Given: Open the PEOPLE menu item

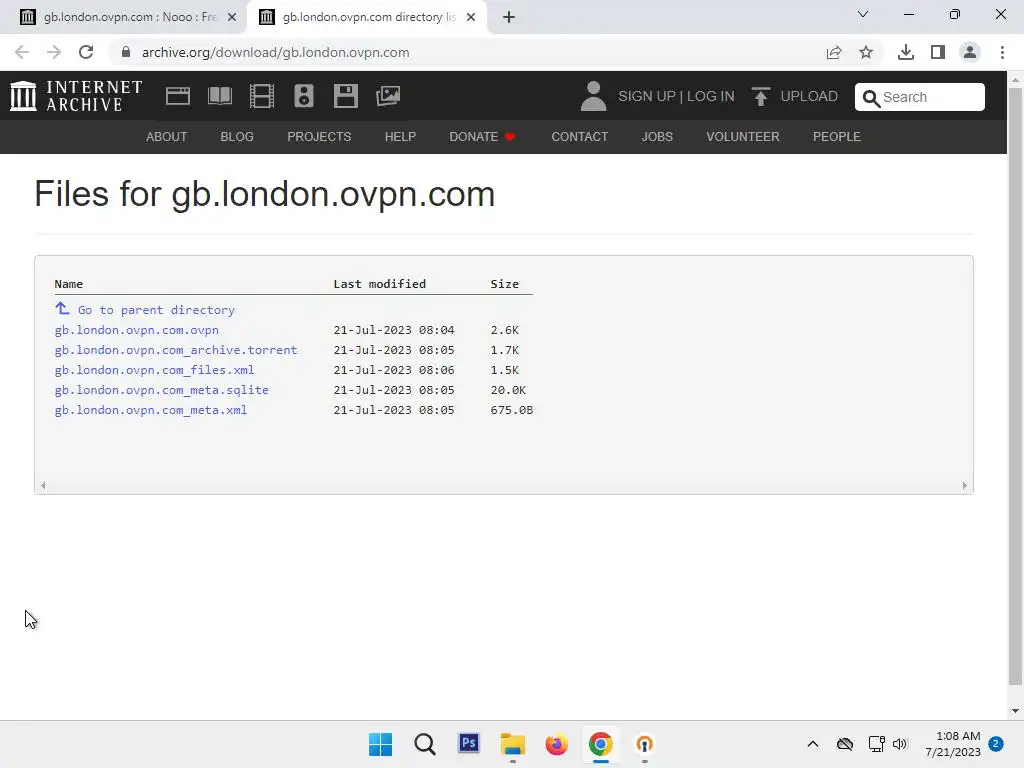Looking at the screenshot, I should pos(837,136).
